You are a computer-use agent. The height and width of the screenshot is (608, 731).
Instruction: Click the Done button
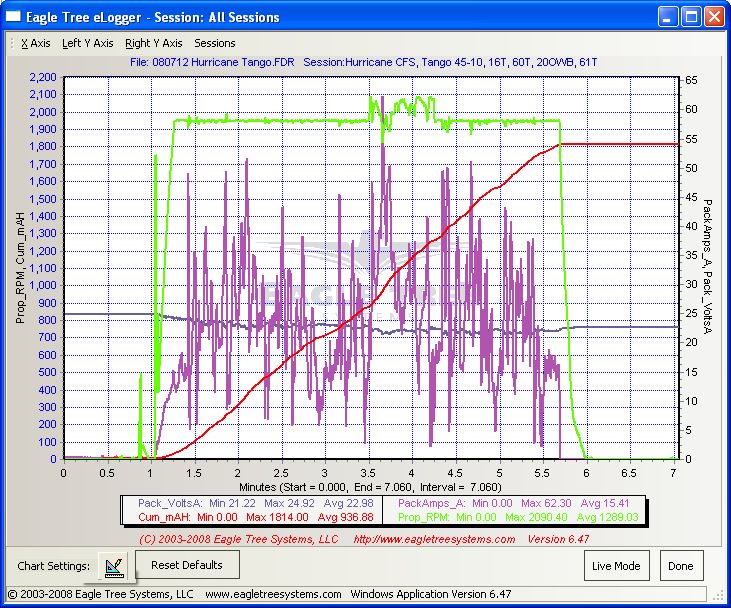tap(681, 566)
